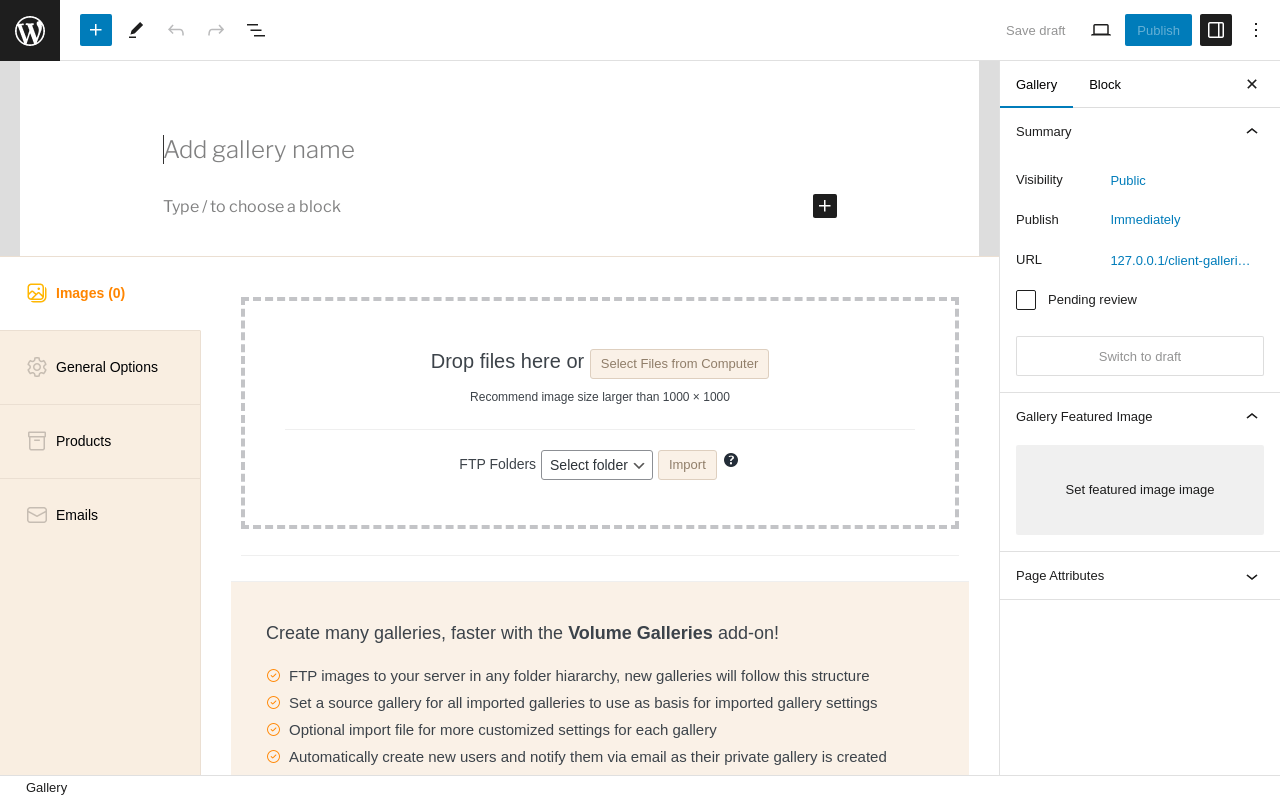Viewport: 1280px width, 800px height.
Task: Open the three-dot Options menu
Action: pos(1256,30)
